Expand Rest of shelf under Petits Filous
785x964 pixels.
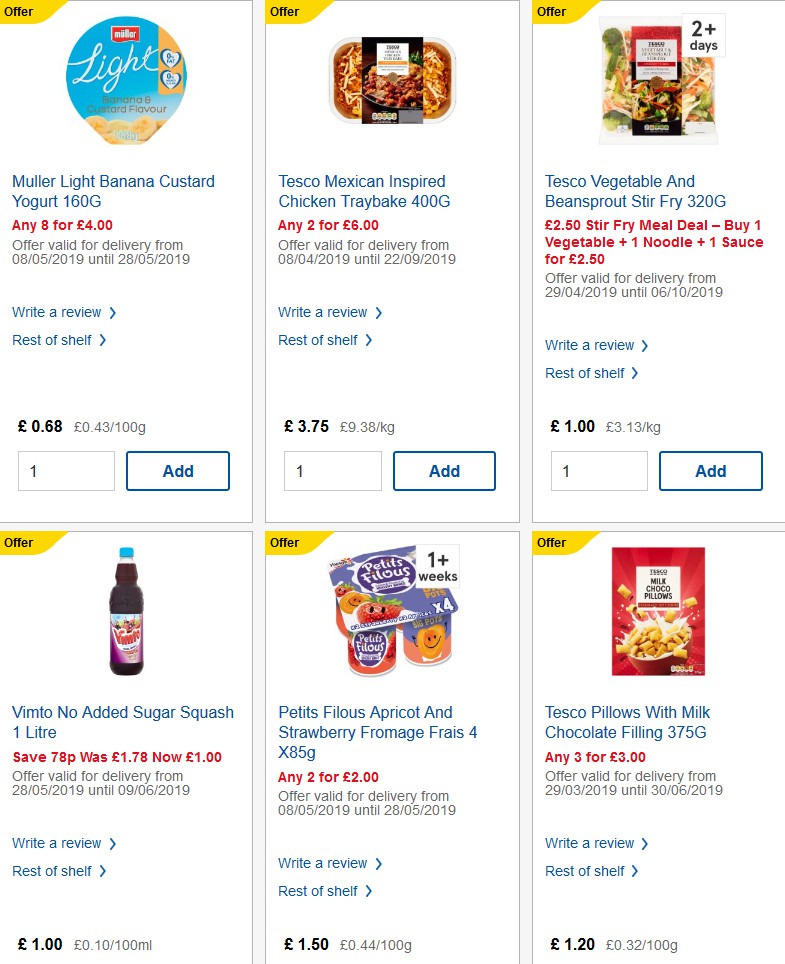tap(319, 891)
